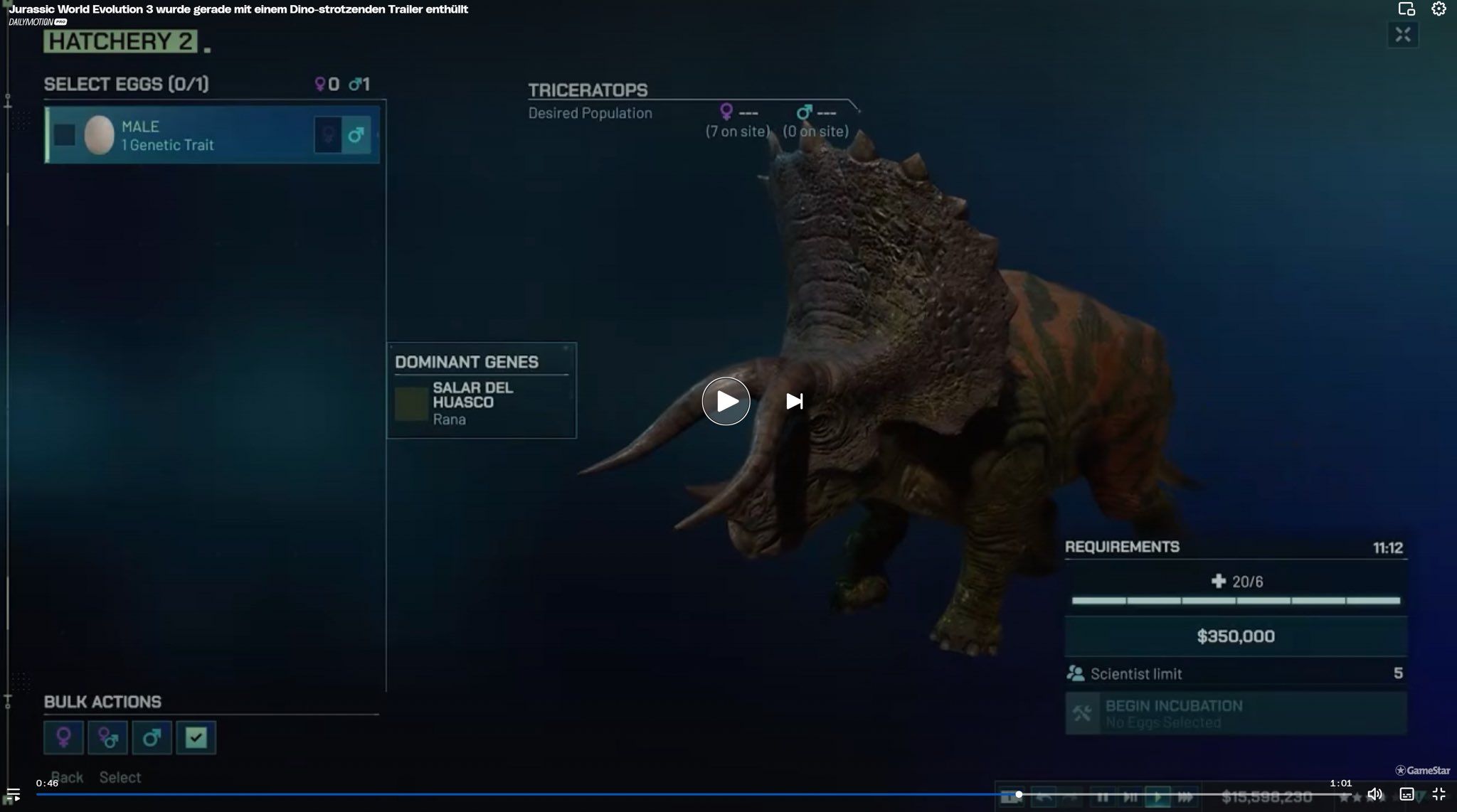Select all male eggs bulk action
1457x812 pixels.
tap(152, 737)
